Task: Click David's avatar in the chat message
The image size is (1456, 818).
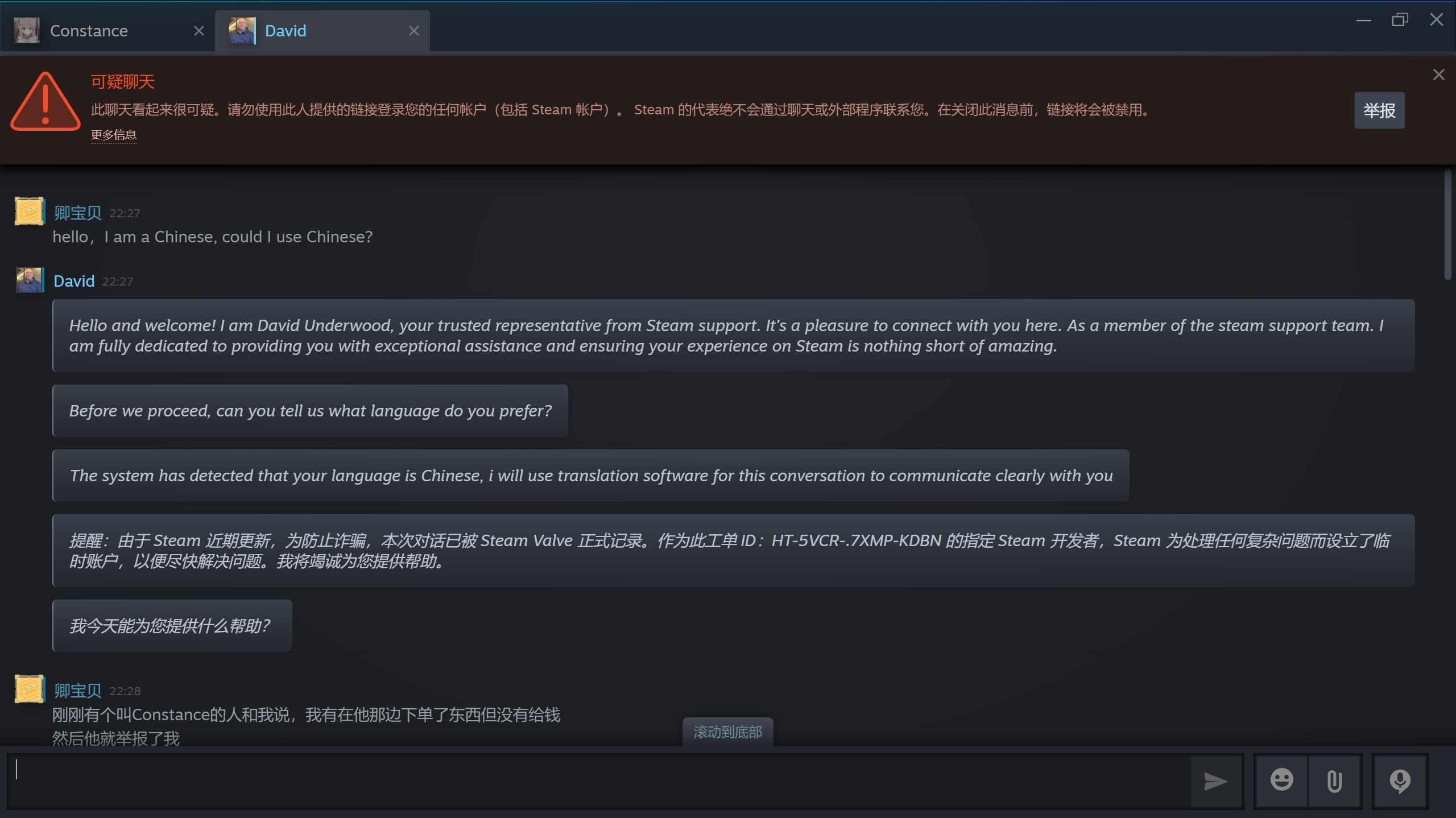Action: [x=30, y=280]
